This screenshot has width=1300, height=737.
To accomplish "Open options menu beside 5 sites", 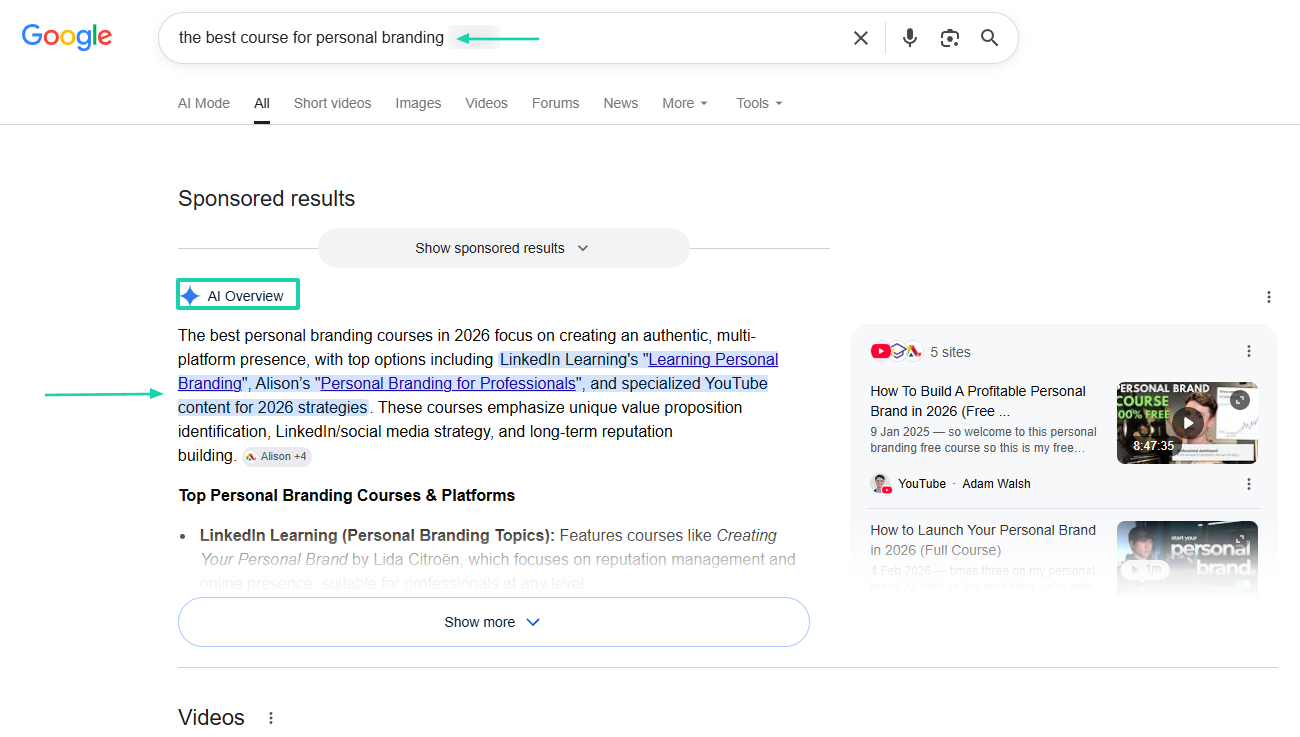I will [x=1249, y=351].
